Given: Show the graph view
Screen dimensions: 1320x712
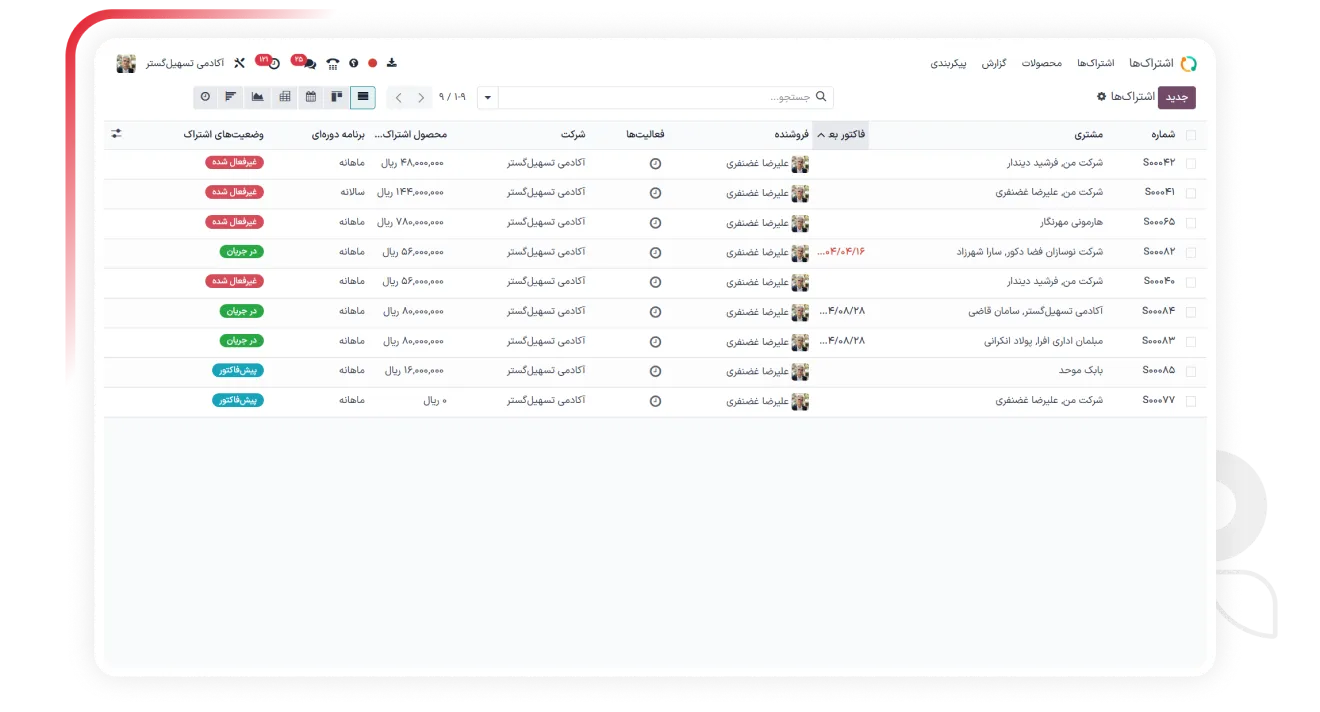Looking at the screenshot, I should [x=258, y=97].
